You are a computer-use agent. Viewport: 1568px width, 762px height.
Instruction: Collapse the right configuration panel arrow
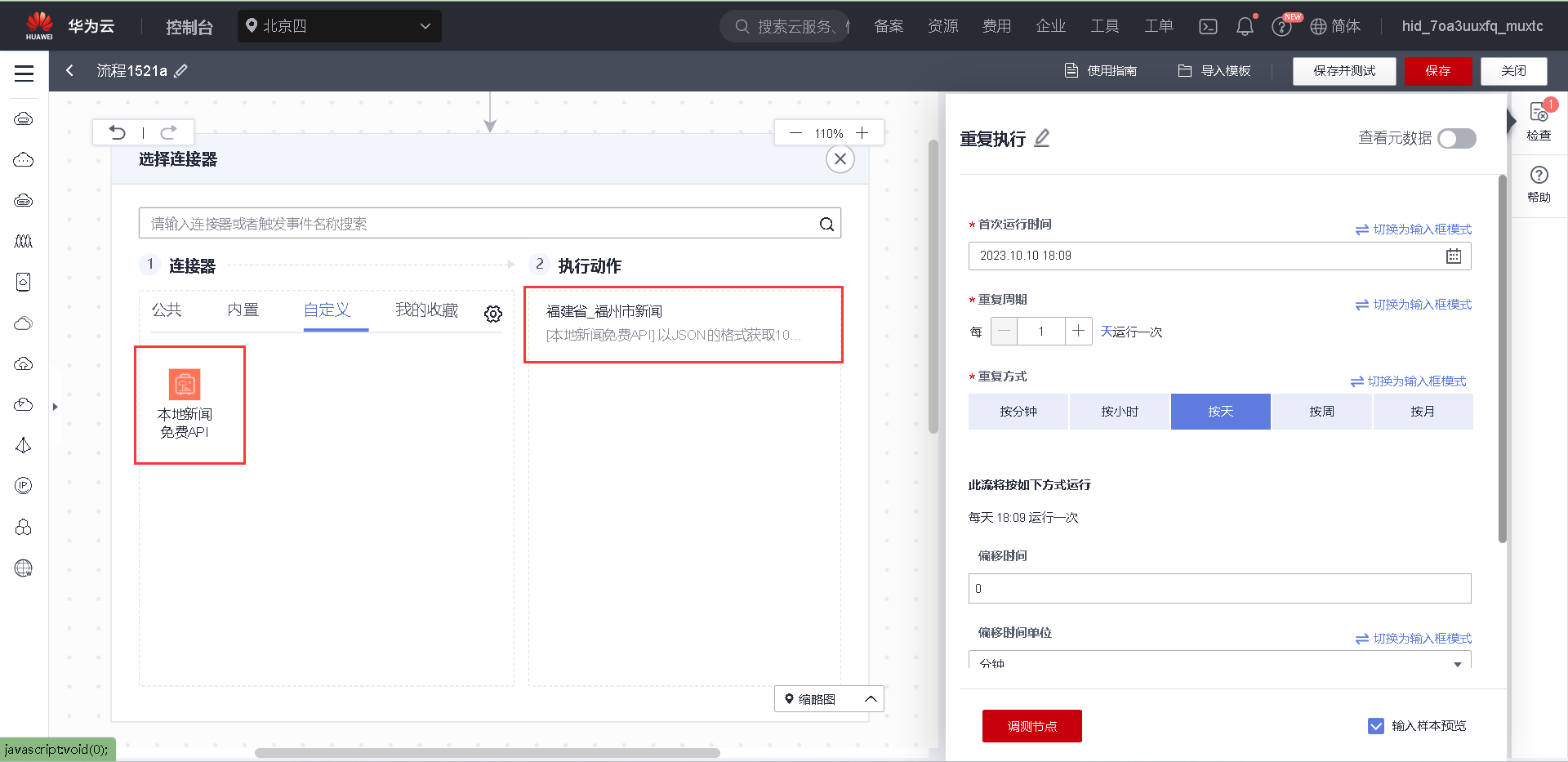coord(1512,121)
